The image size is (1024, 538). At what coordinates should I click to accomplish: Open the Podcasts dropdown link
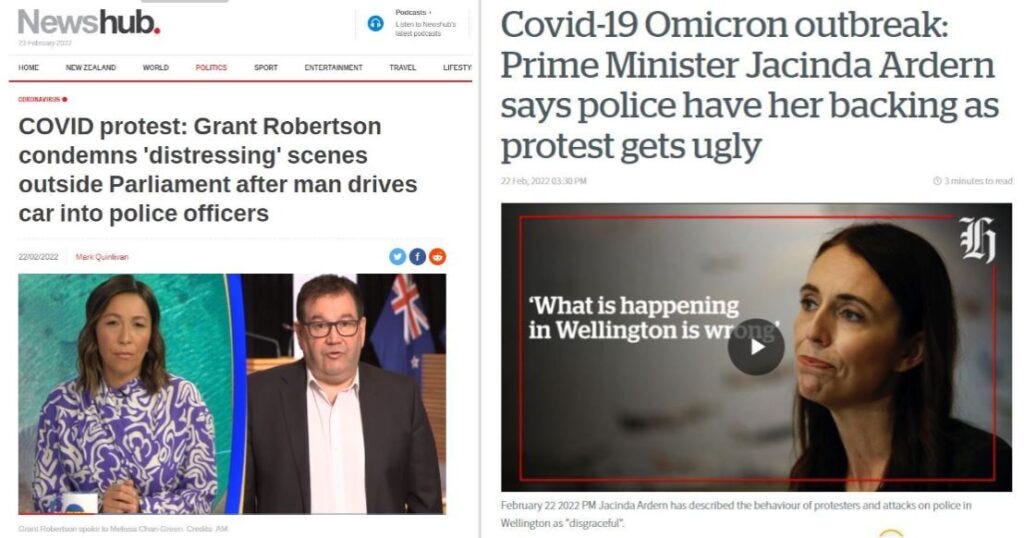[413, 12]
